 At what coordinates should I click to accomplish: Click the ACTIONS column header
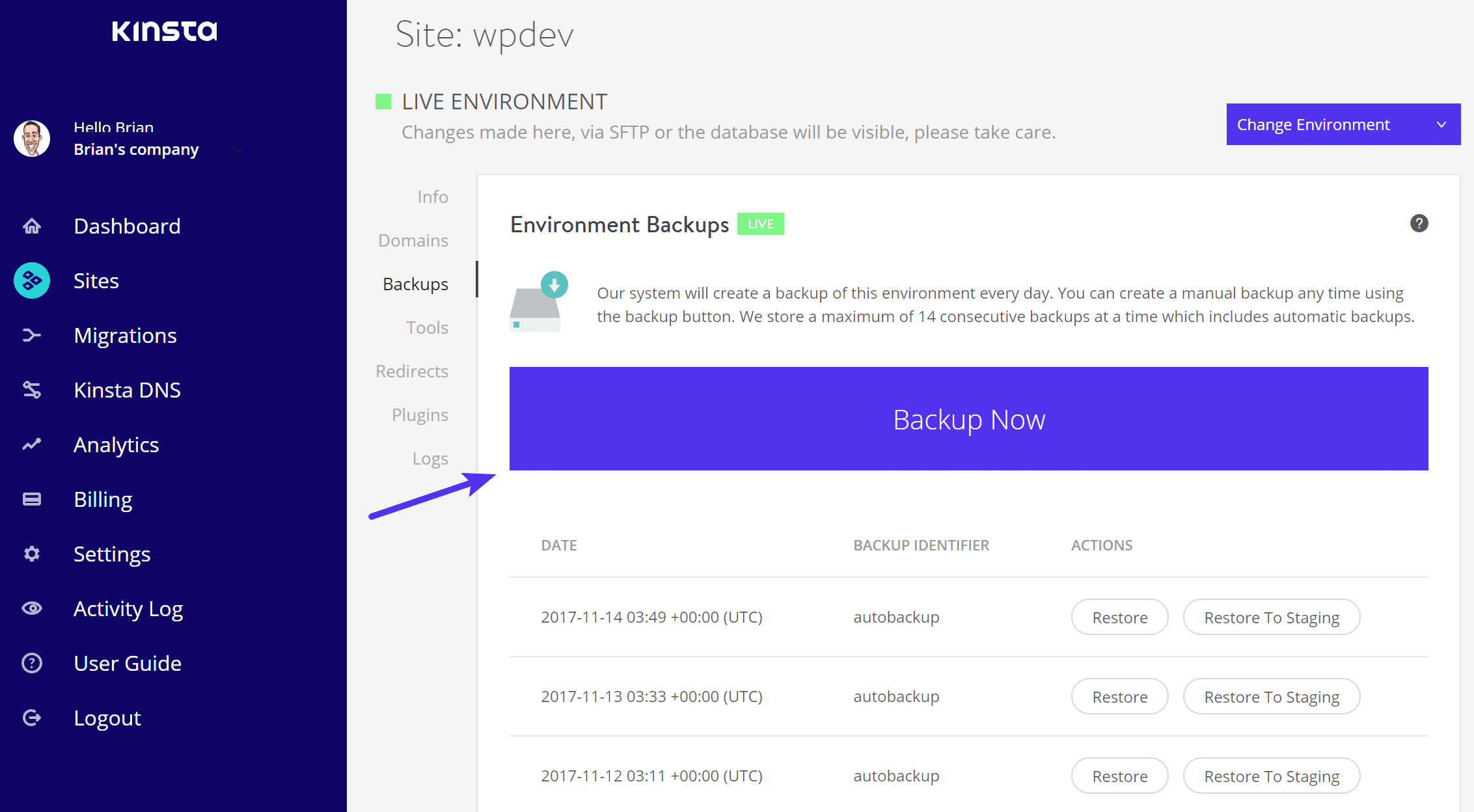click(1102, 545)
